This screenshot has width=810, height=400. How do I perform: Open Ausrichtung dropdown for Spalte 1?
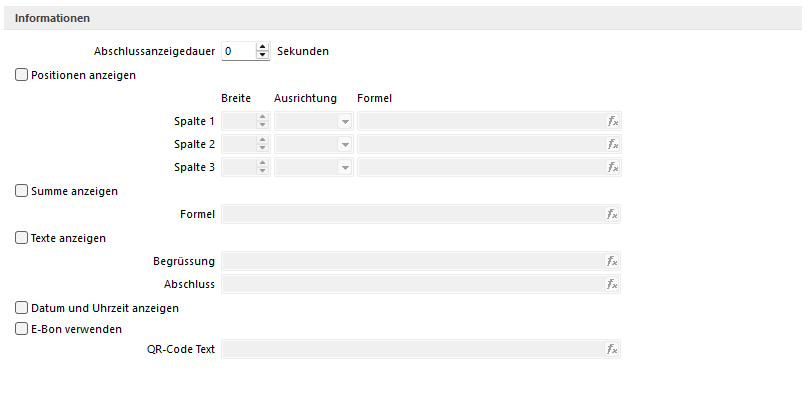[x=345, y=121]
